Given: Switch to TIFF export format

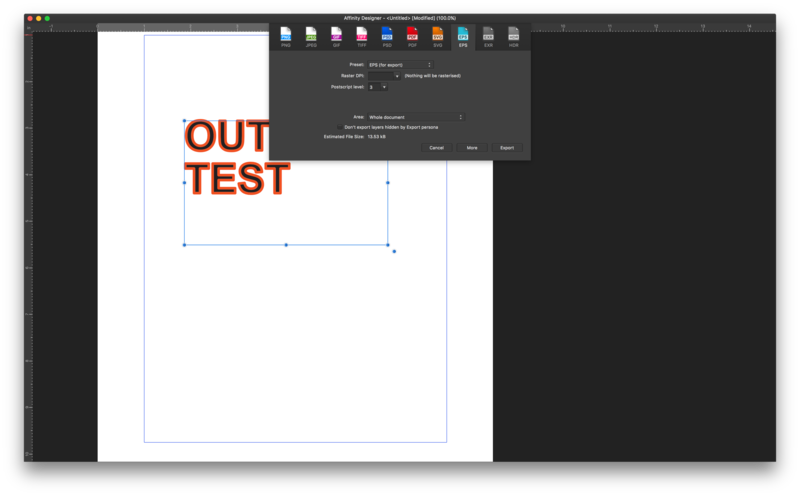Looking at the screenshot, I should tap(361, 37).
